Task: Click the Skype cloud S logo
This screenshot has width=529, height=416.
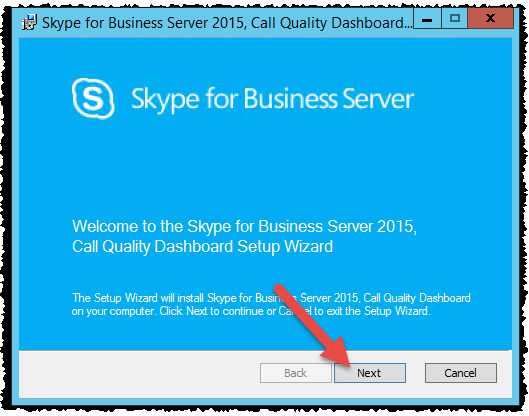Action: coord(93,99)
